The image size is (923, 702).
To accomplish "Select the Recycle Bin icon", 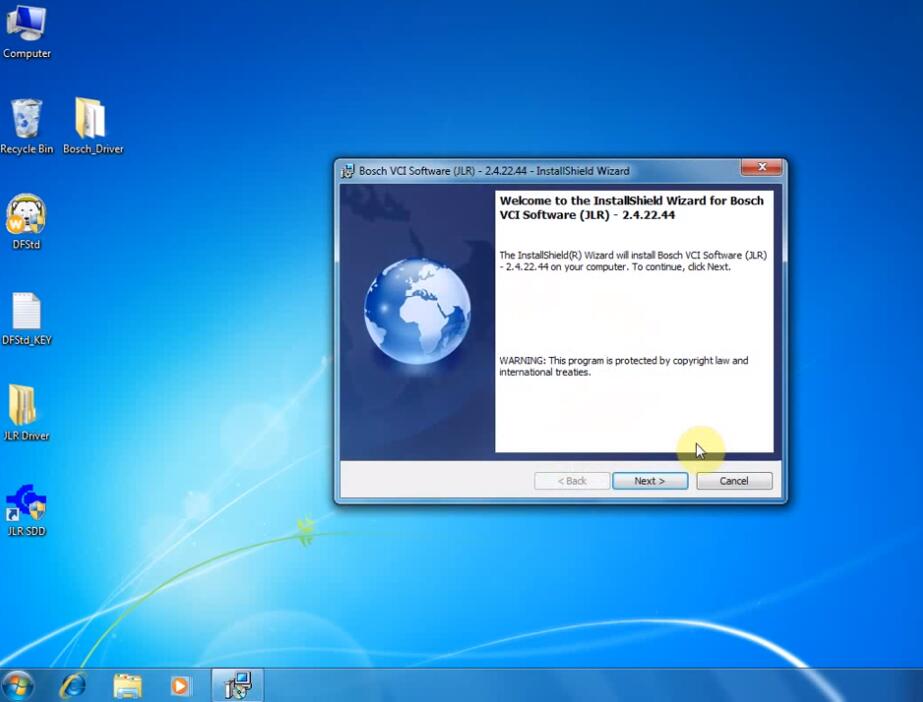I will coord(26,126).
